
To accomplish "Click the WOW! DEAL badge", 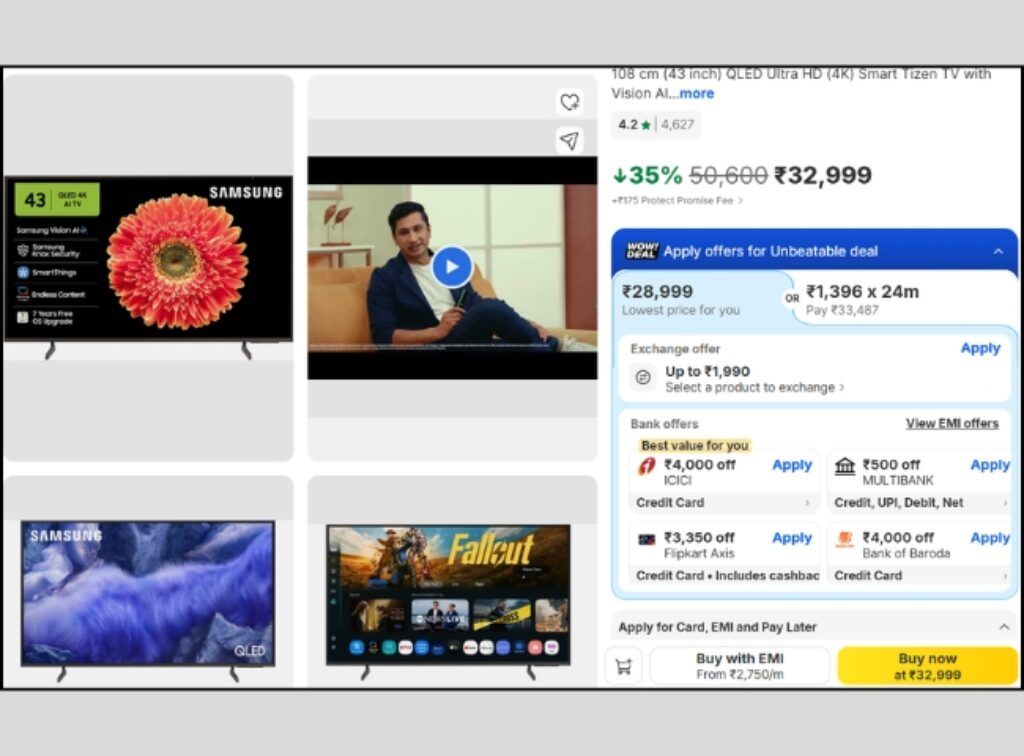I will (x=642, y=251).
